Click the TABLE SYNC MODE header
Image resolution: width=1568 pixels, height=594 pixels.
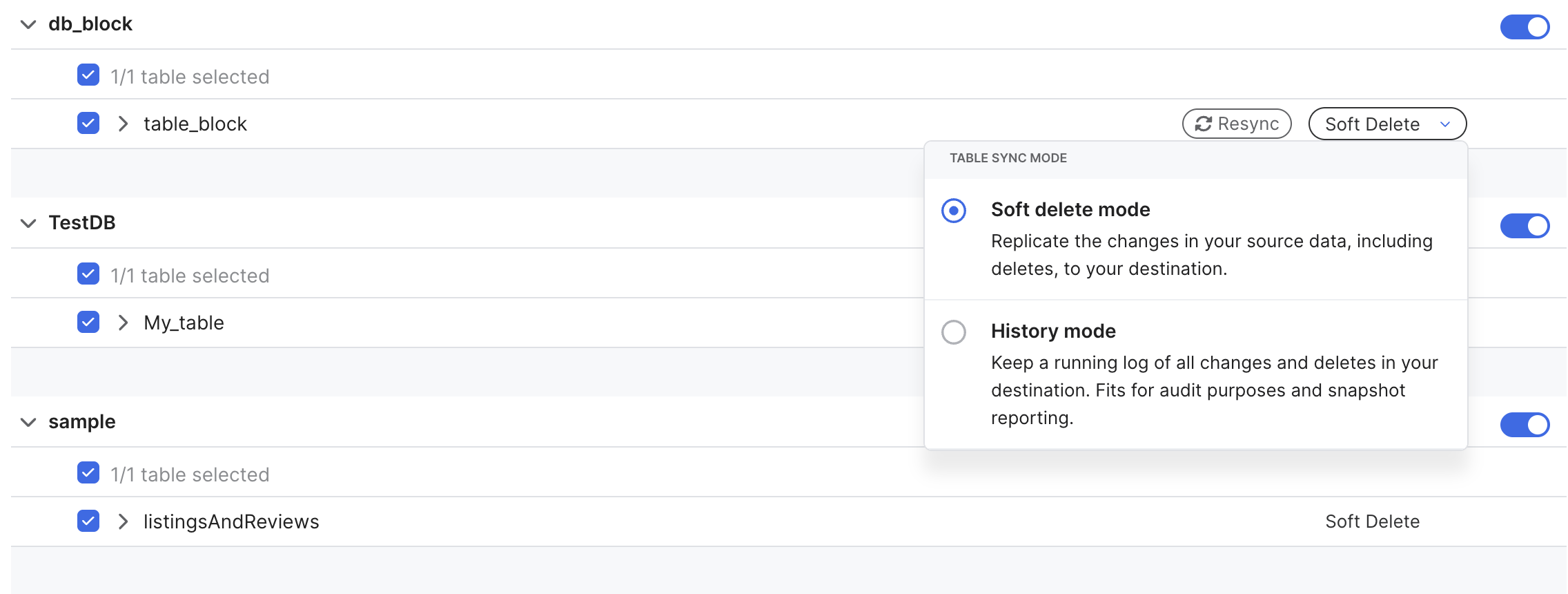point(1008,158)
